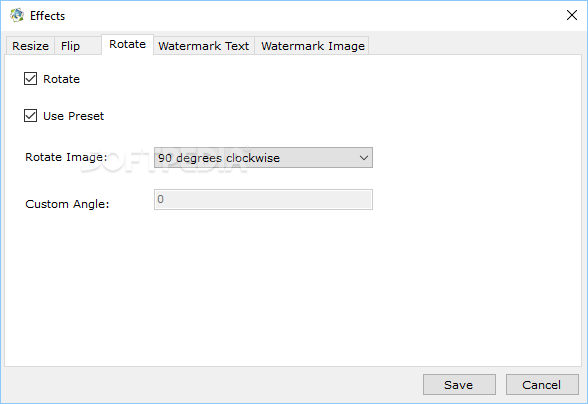Screen dimensions: 588x404
Task: Click the 'Rotate Image:' label
Action: (66, 157)
